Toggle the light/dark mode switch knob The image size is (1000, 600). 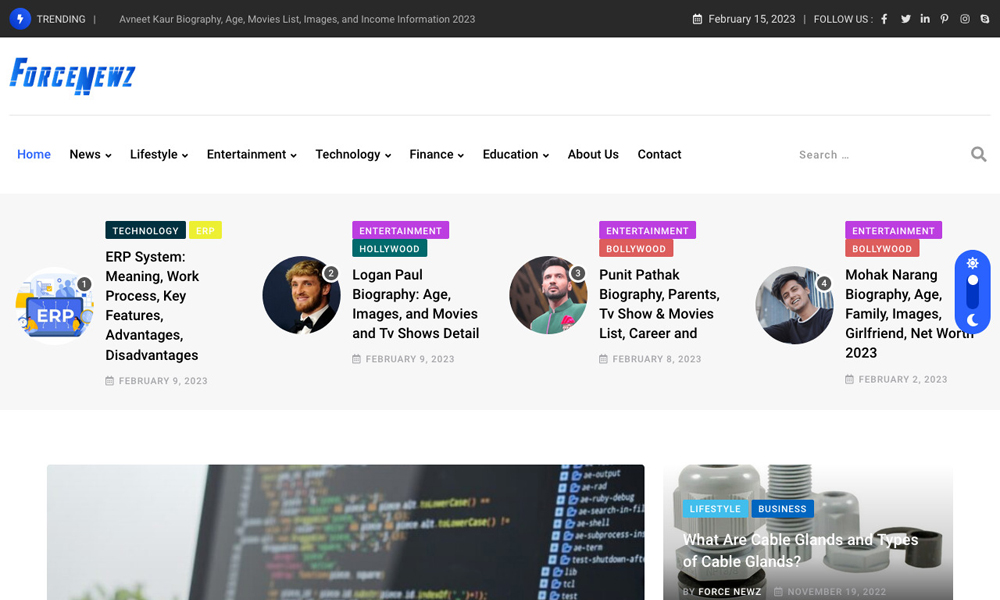(972, 281)
